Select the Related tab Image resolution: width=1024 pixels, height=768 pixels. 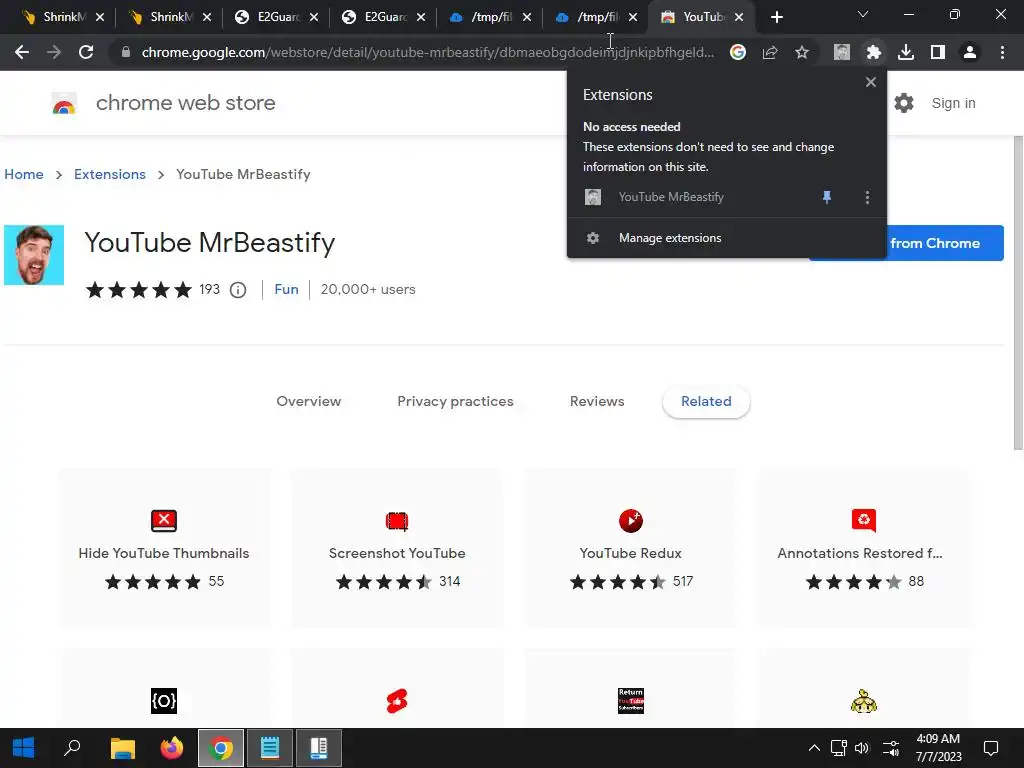pyautogui.click(x=706, y=402)
